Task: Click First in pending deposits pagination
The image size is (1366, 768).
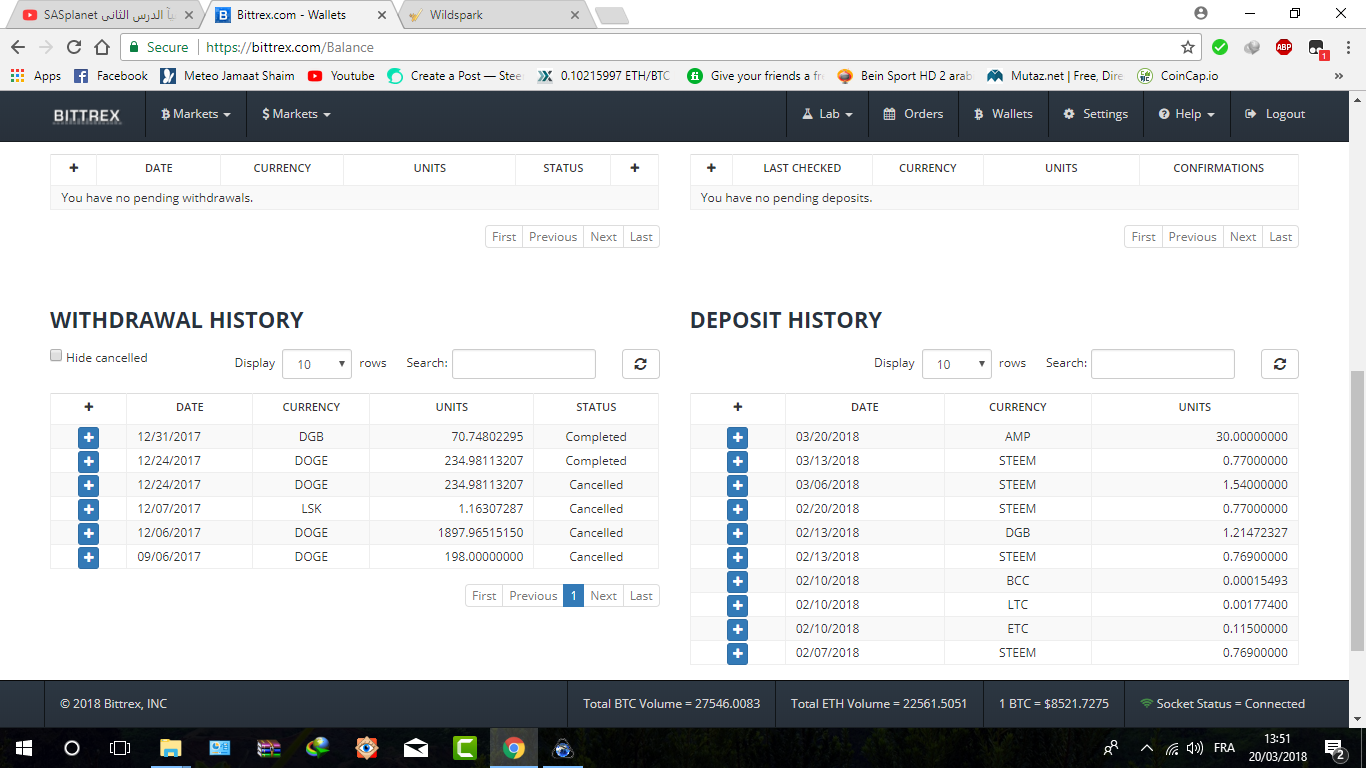Action: pyautogui.click(x=1144, y=237)
